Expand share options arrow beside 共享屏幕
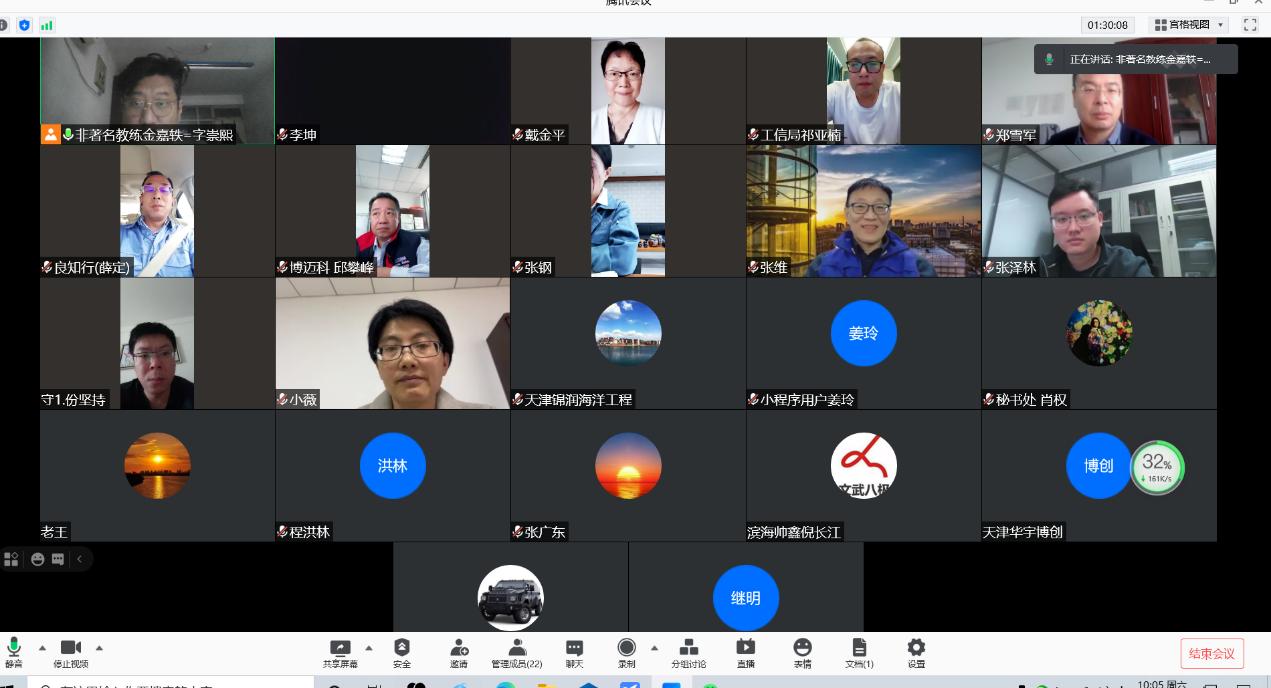The image size is (1271, 688). [x=369, y=647]
